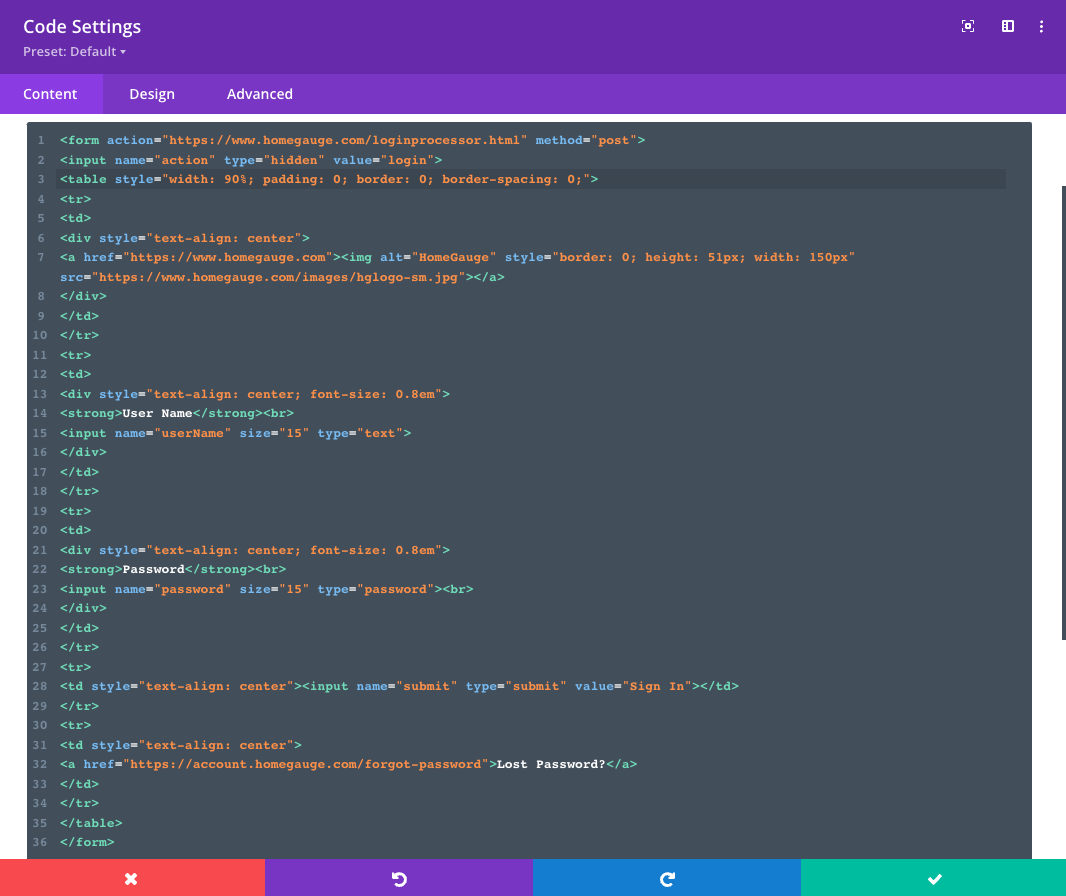Click the img src homegauge logo line
Viewport: 1066px width, 896px height.
tap(282, 277)
